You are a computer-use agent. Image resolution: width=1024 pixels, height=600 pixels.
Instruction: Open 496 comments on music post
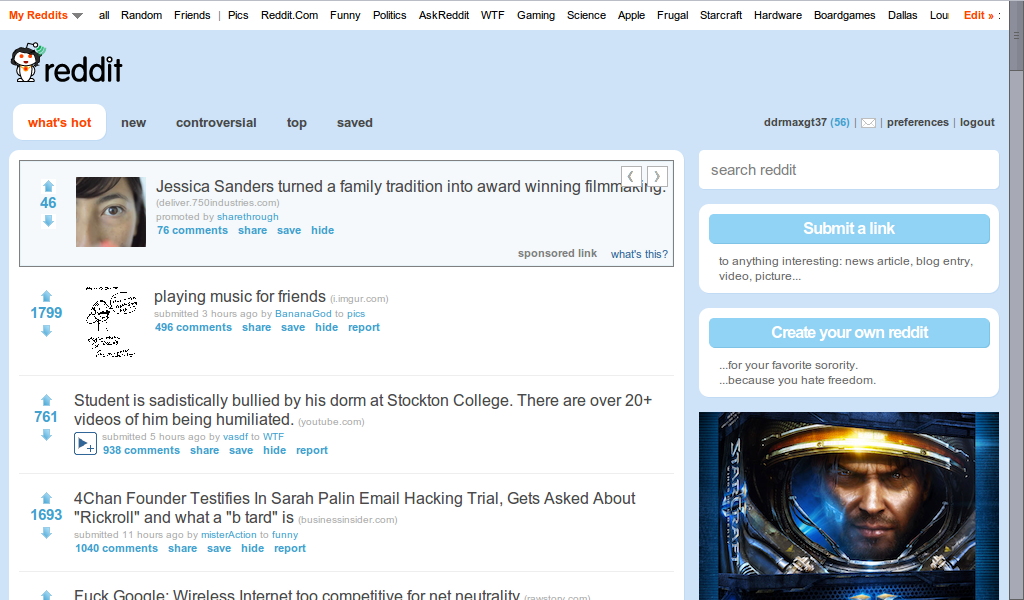193,327
